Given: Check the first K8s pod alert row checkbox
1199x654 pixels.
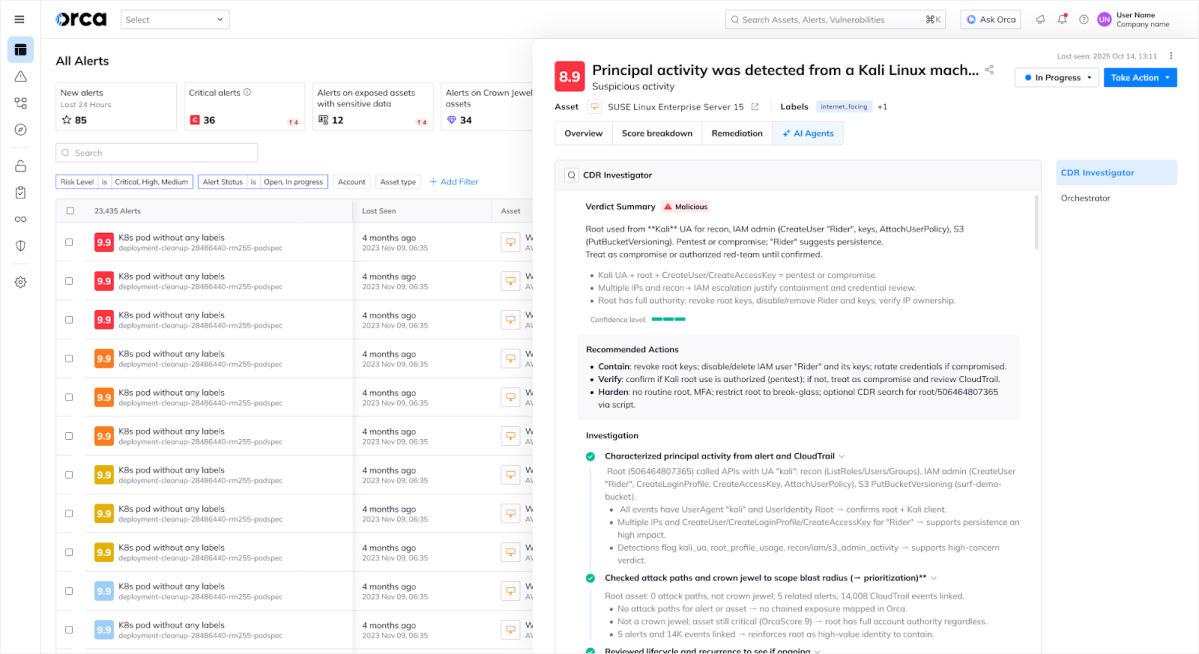Looking at the screenshot, I should tap(68, 241).
